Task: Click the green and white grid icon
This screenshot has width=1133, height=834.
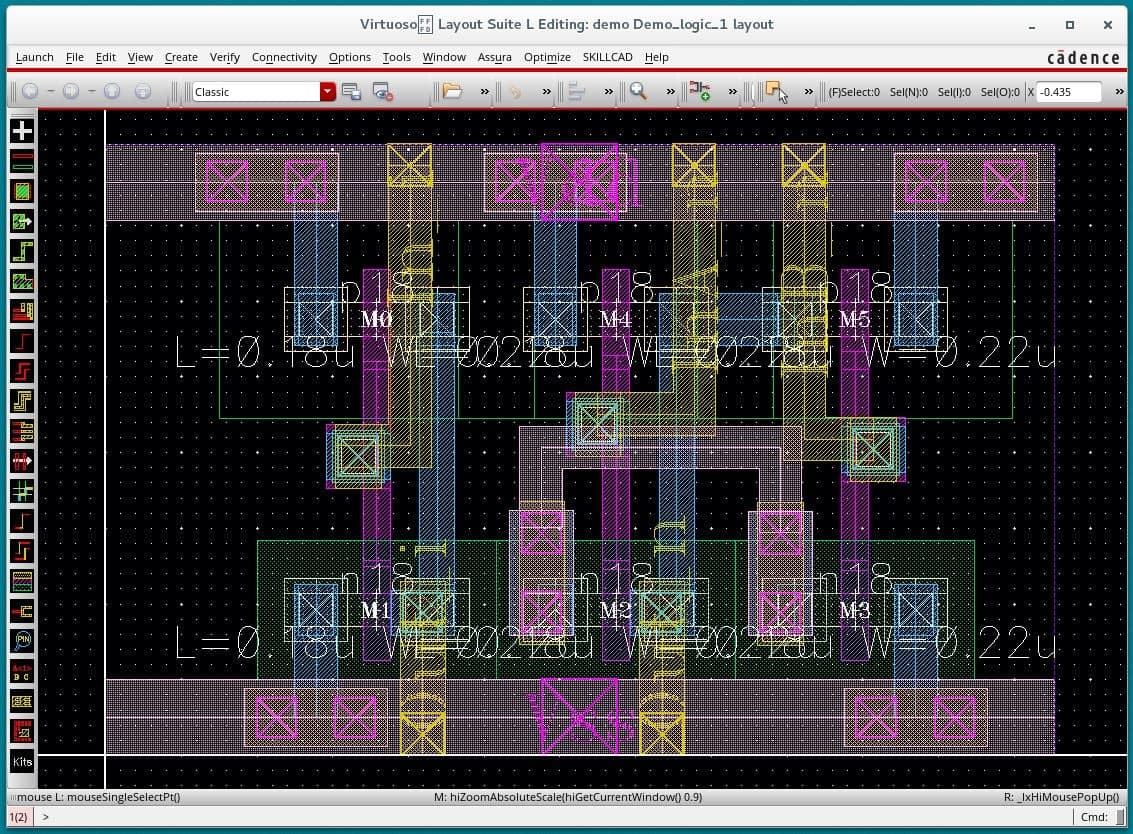Action: tap(21, 491)
